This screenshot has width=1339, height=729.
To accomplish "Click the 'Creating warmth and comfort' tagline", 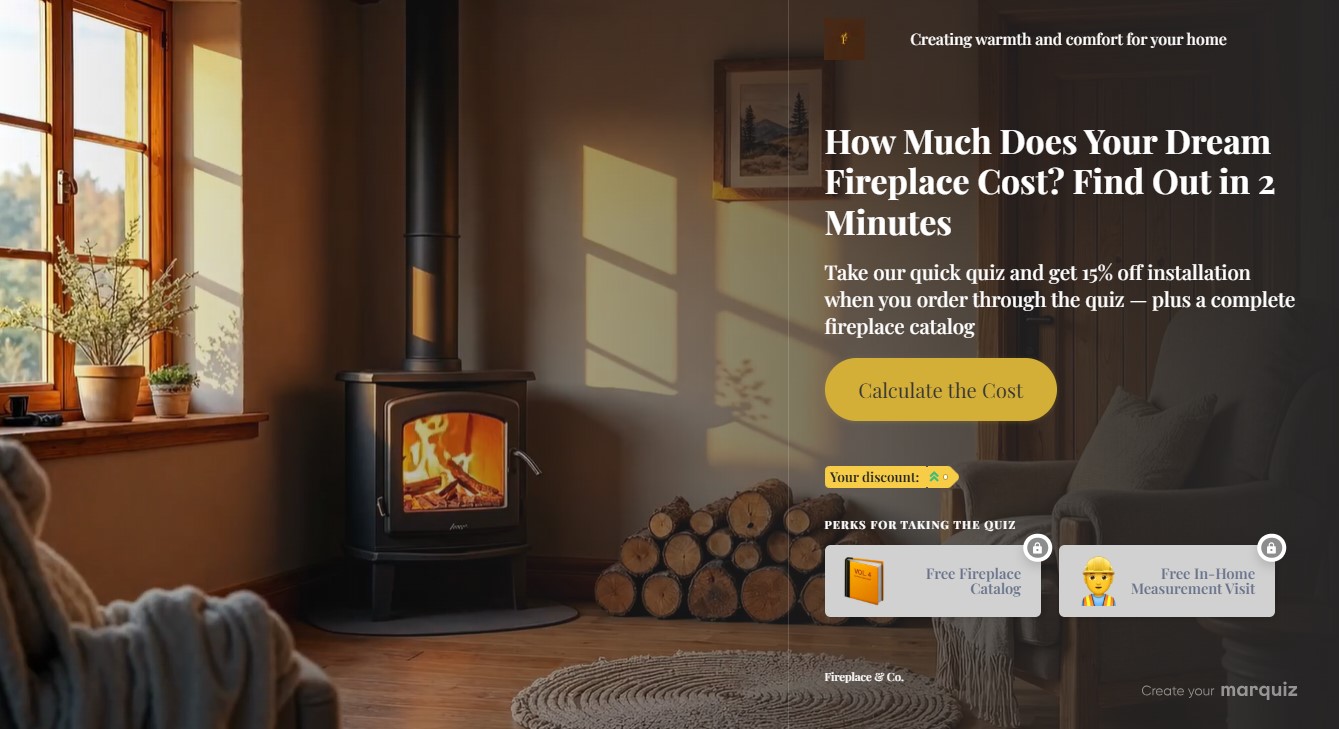I will click(x=1068, y=39).
